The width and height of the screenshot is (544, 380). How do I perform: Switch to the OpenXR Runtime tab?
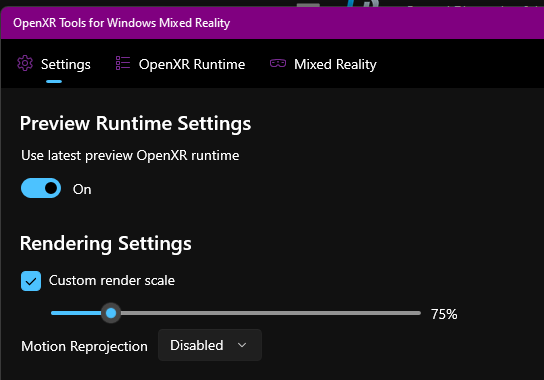point(192,65)
